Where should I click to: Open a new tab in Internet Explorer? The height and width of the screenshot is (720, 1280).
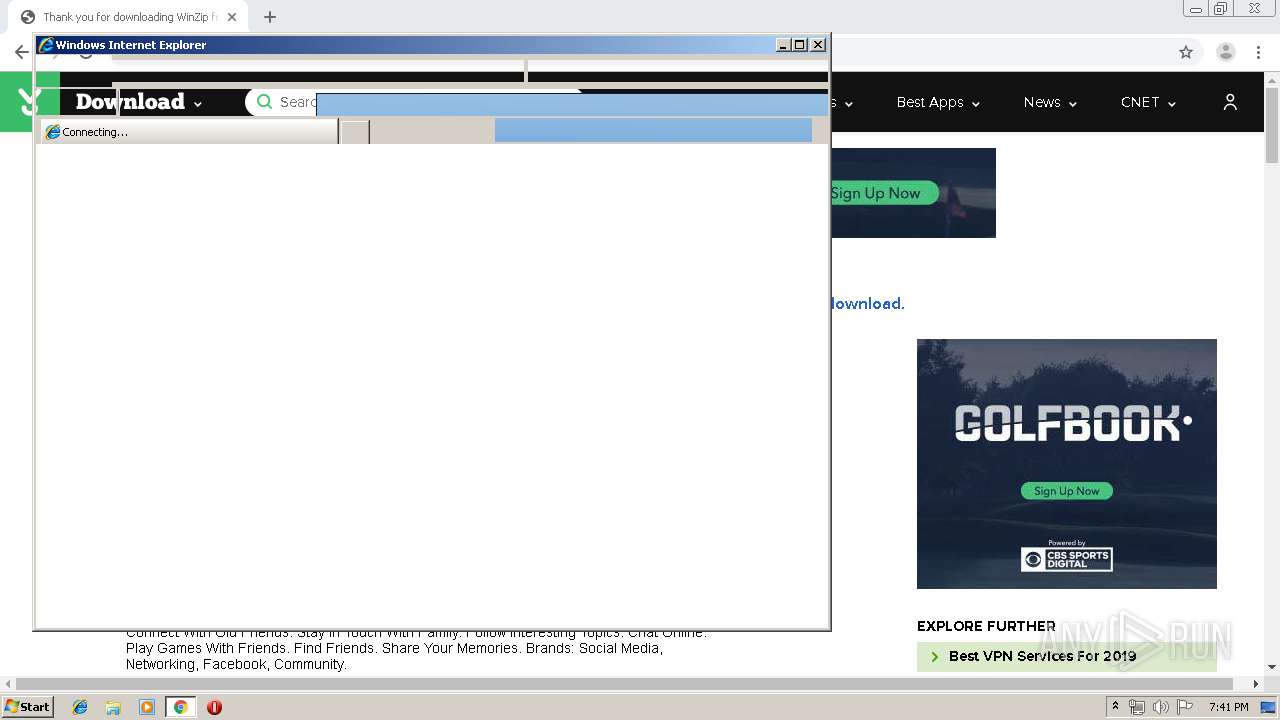(355, 132)
